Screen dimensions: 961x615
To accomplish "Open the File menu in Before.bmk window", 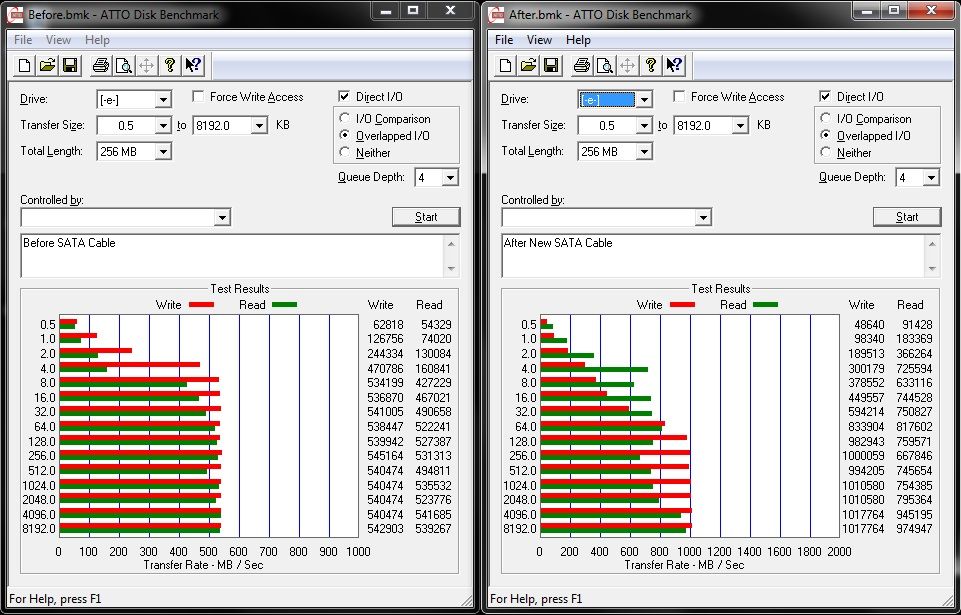I will pos(23,40).
